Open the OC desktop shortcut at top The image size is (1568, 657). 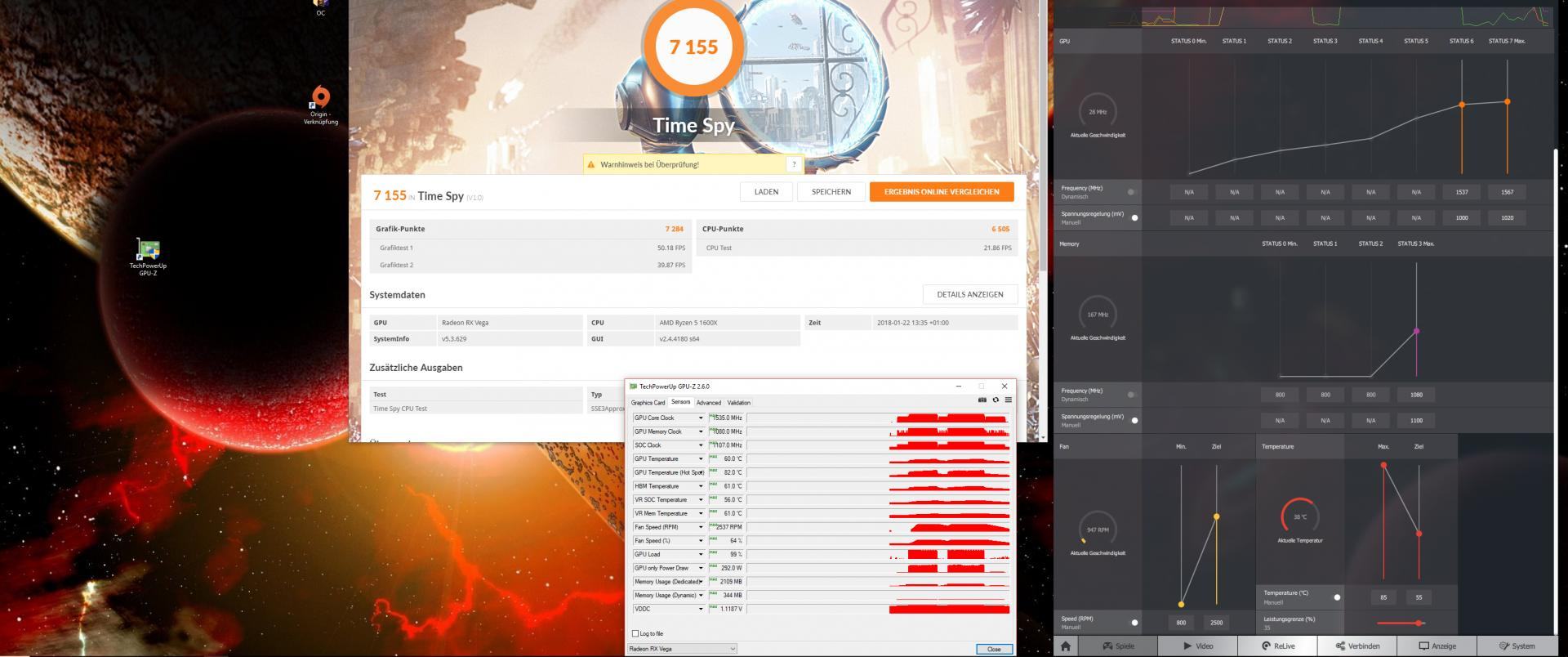tap(320, 8)
